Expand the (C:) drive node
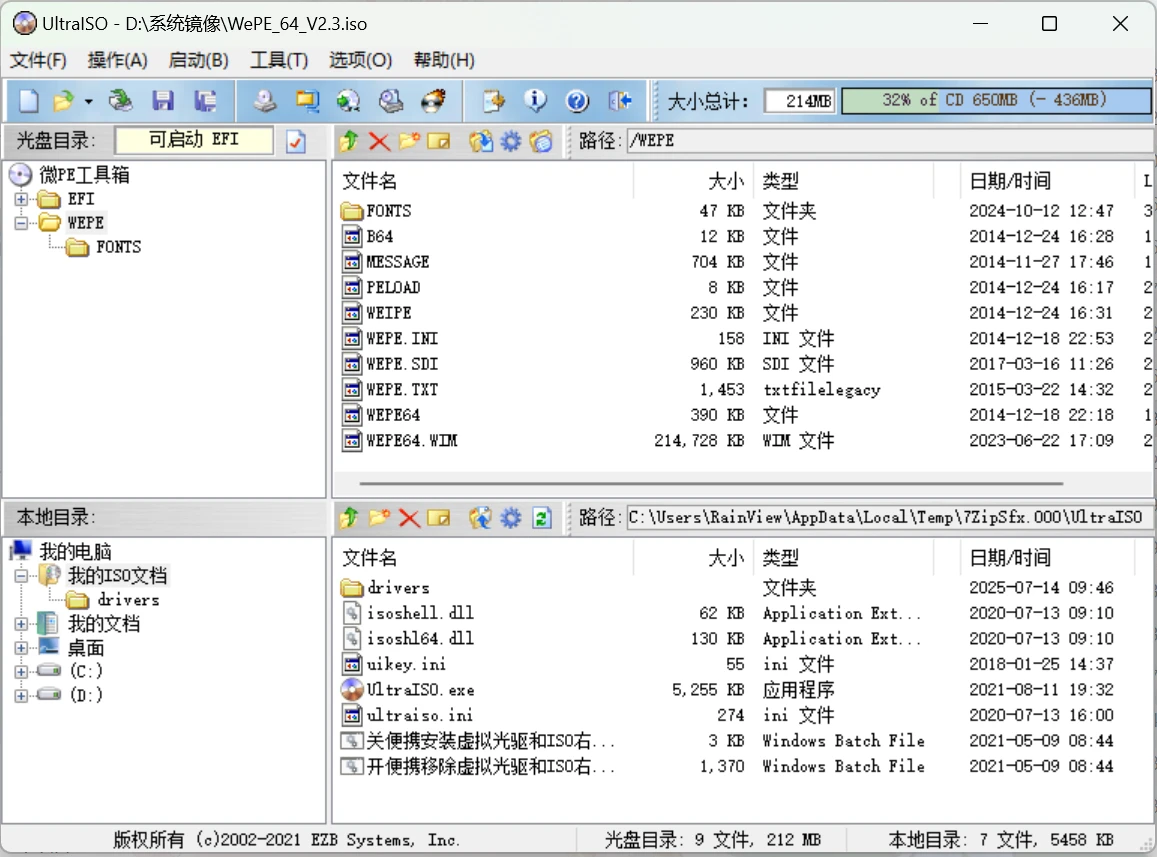 21,671
